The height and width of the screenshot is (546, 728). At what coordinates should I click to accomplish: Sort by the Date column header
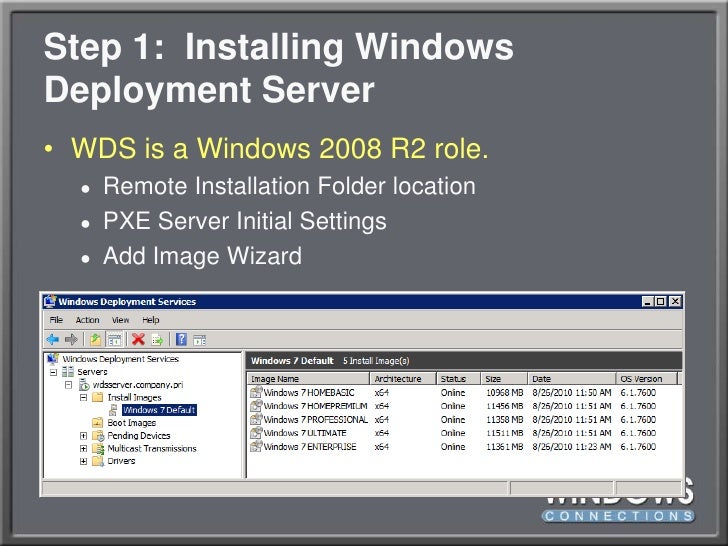[572, 379]
